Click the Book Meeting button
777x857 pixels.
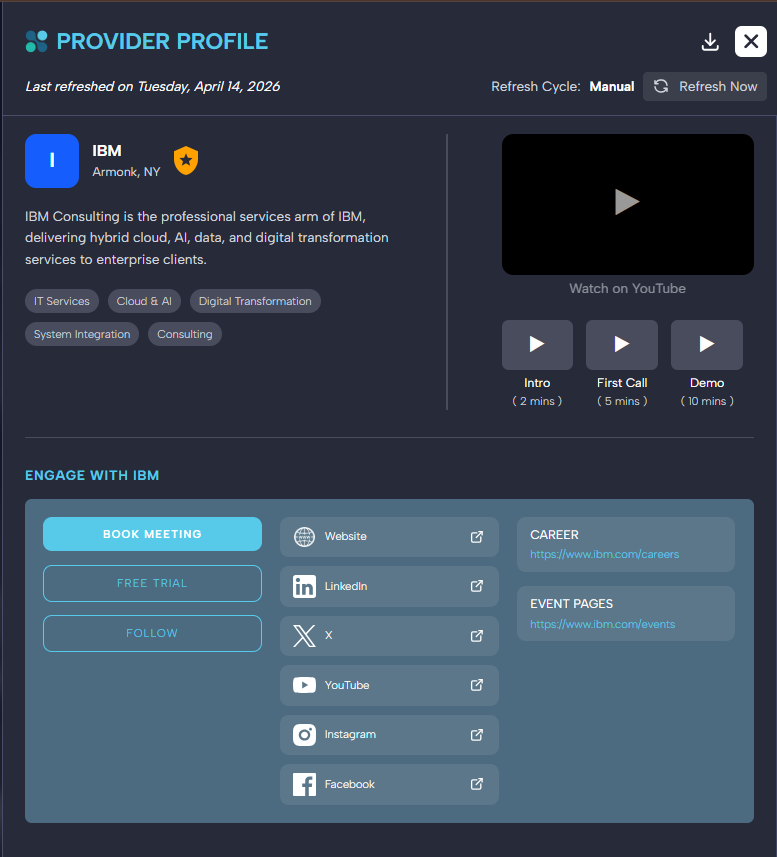point(152,534)
